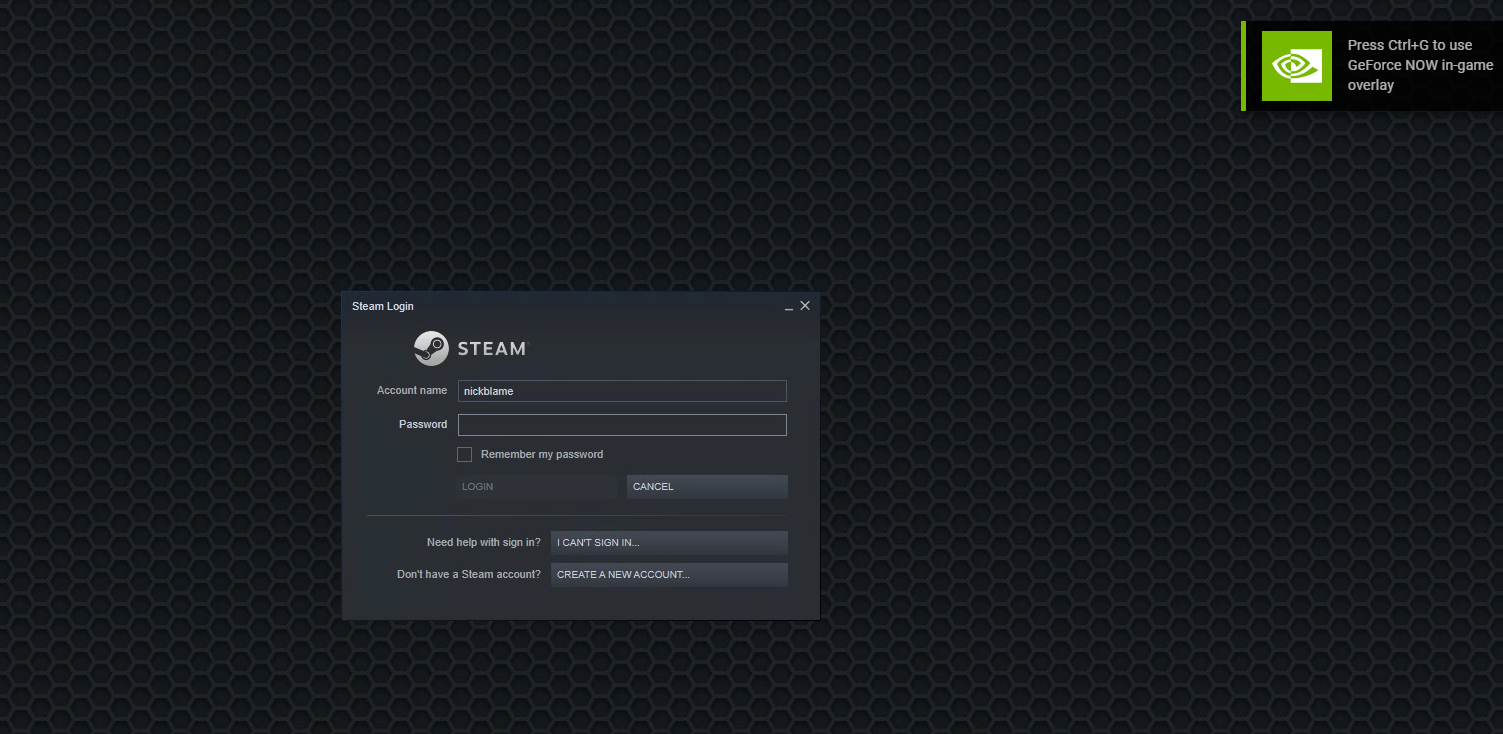1503x734 pixels.
Task: Close the Steam Login dialog
Action: tap(805, 306)
